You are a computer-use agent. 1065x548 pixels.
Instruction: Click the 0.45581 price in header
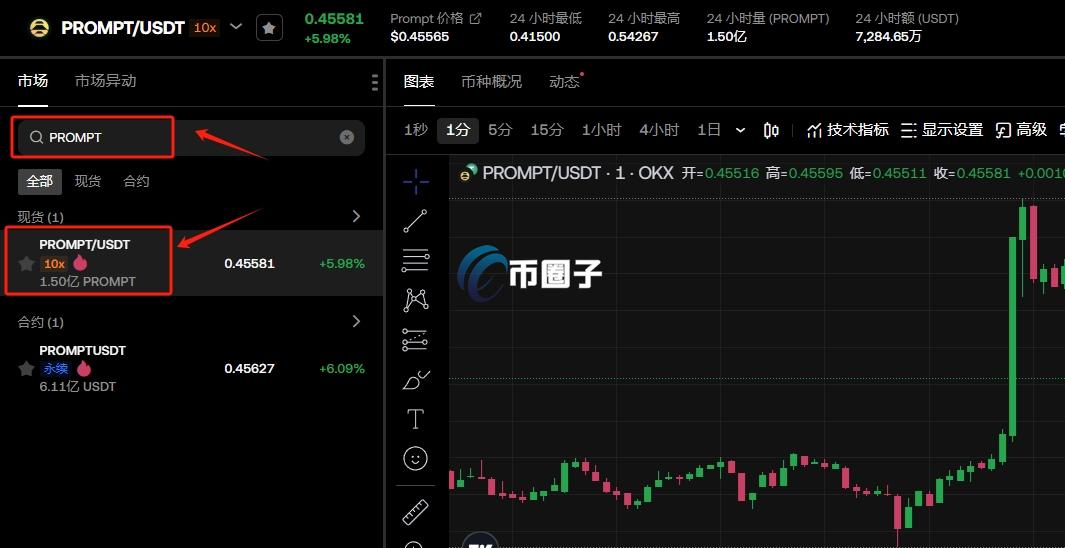(x=333, y=18)
